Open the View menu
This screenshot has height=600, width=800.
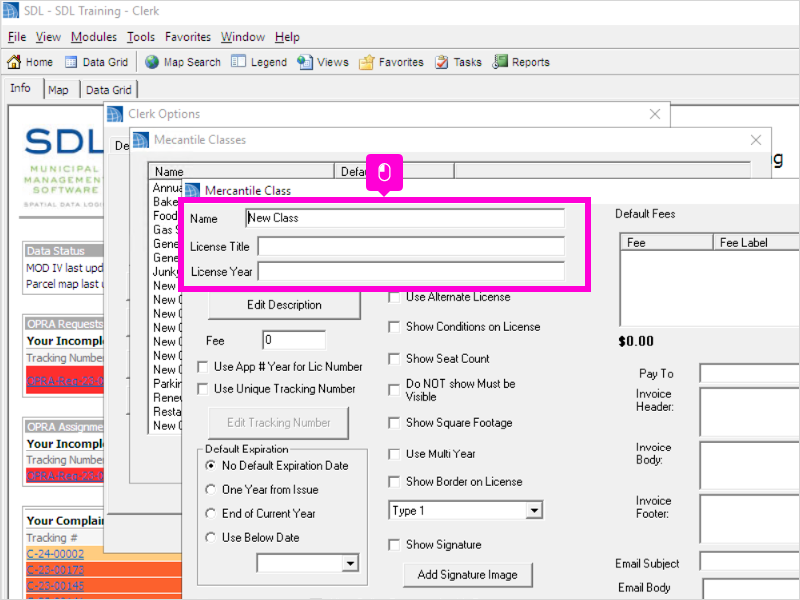(x=48, y=37)
